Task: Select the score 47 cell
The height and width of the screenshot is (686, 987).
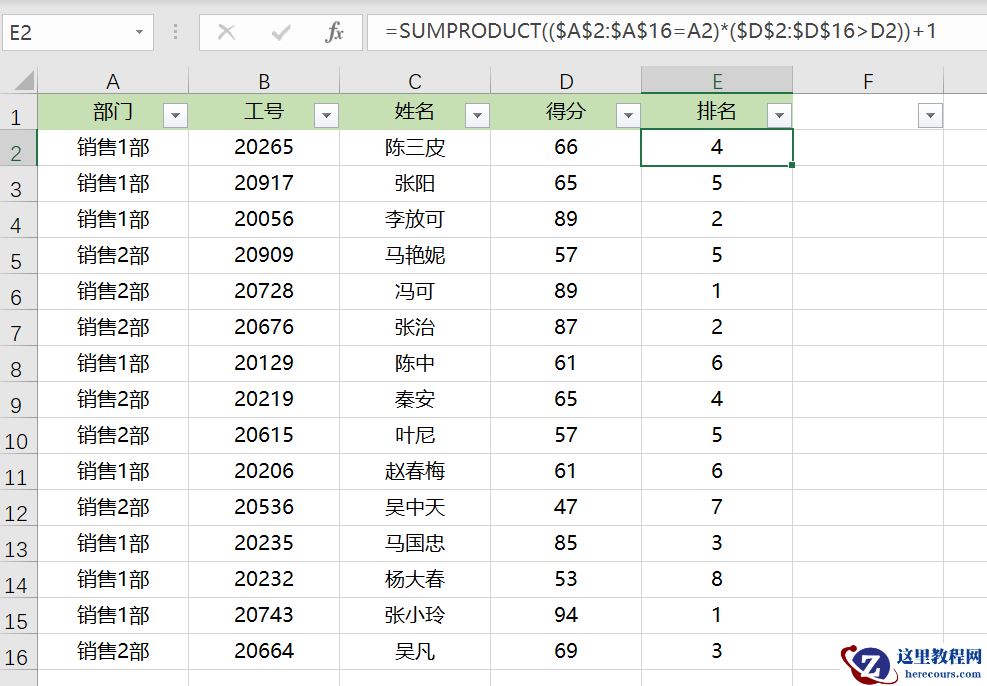Action: pos(566,507)
